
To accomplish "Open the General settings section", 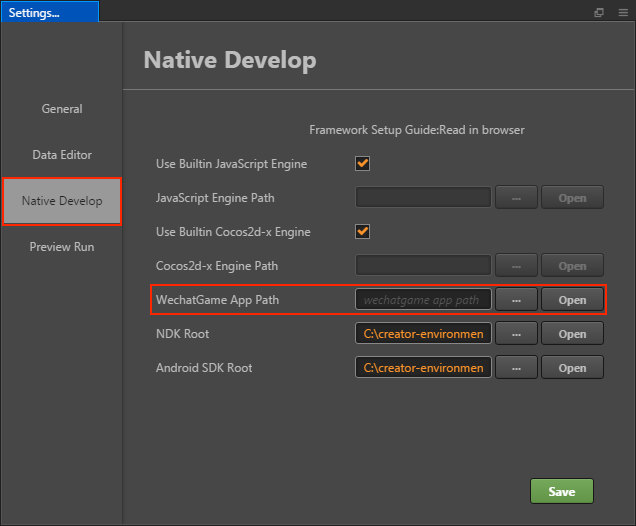I will click(62, 109).
